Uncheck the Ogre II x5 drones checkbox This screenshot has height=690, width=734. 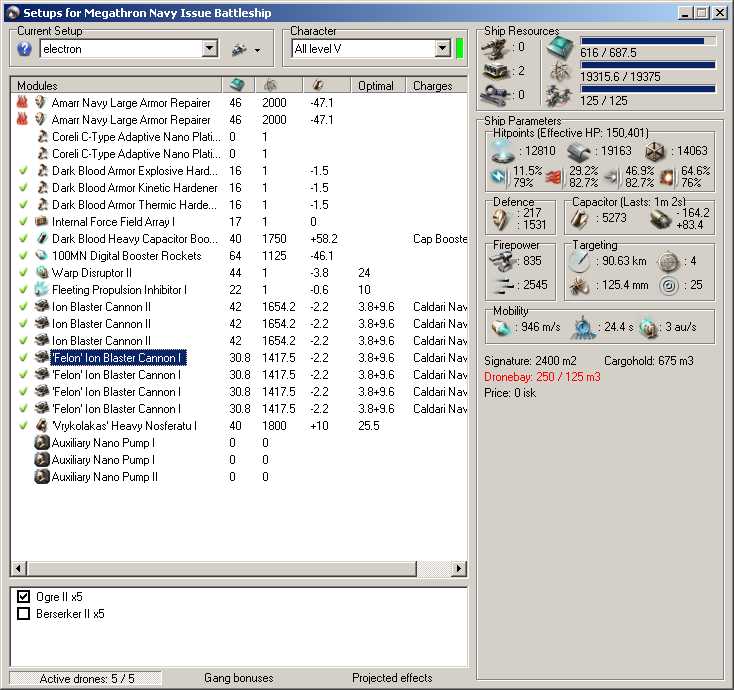23,596
